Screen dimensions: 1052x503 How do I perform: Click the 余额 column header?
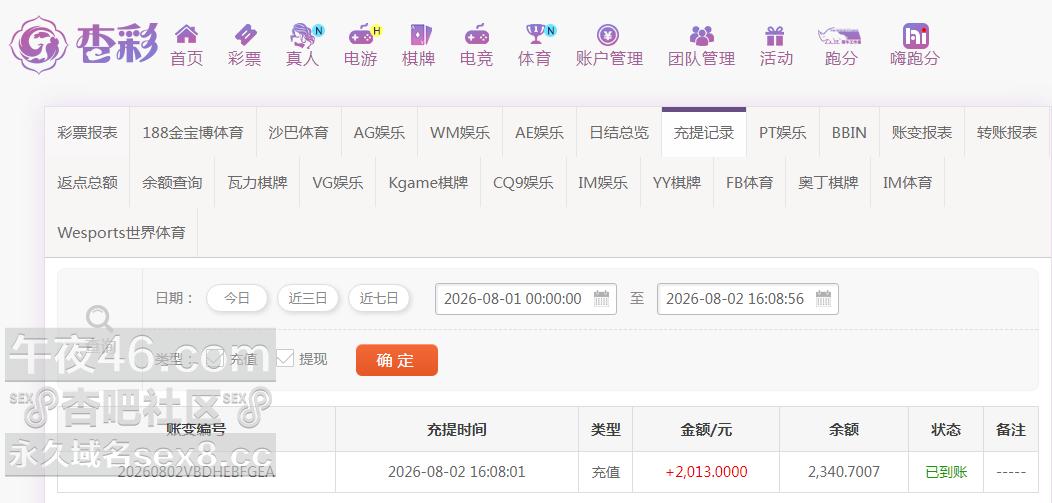click(843, 430)
